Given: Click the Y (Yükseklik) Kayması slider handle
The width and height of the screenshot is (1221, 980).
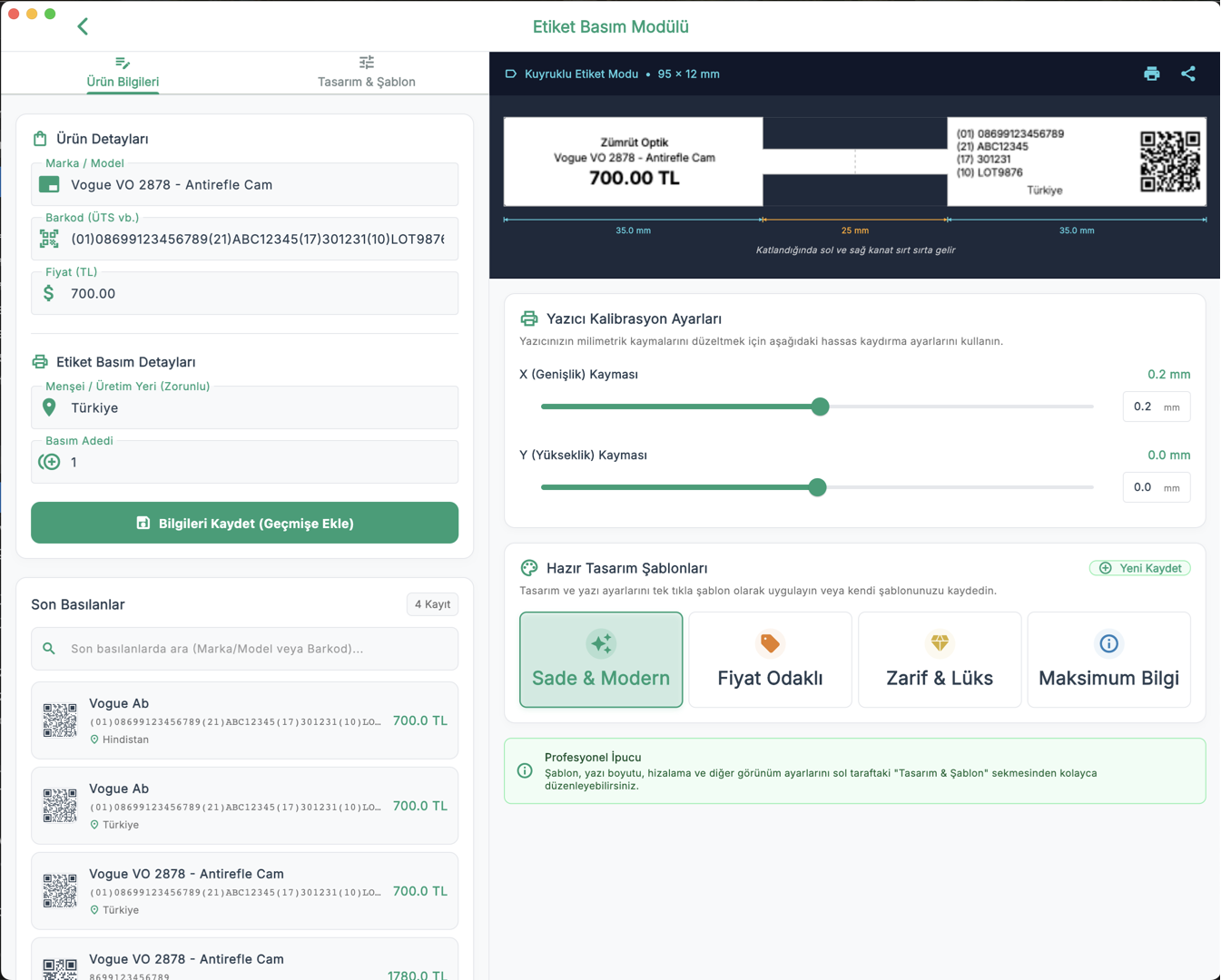Looking at the screenshot, I should coord(817,487).
